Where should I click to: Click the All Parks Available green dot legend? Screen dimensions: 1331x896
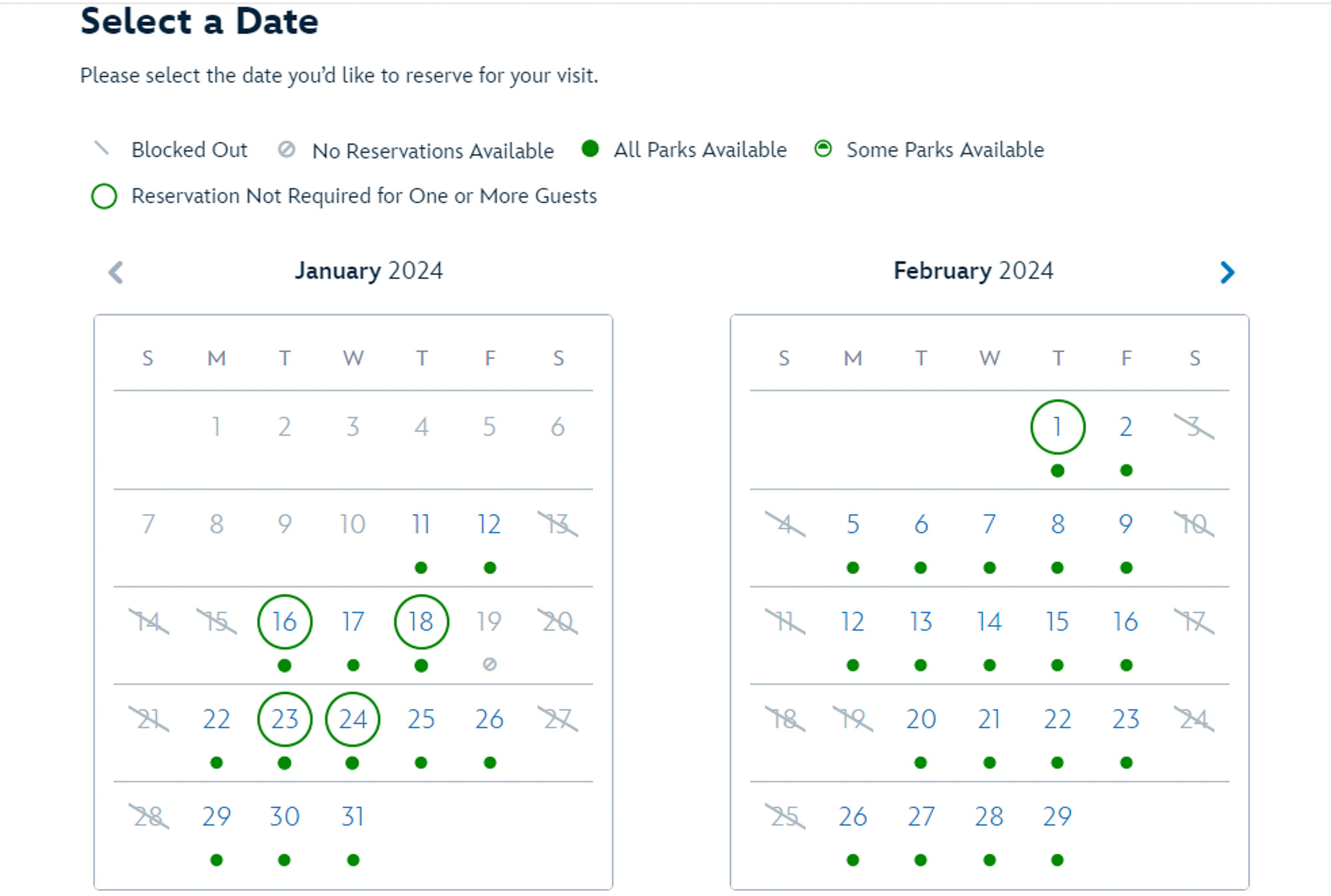pos(590,149)
